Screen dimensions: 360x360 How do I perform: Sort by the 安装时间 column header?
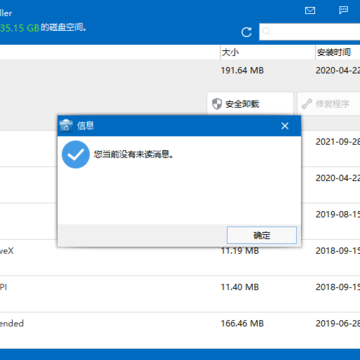(x=338, y=52)
